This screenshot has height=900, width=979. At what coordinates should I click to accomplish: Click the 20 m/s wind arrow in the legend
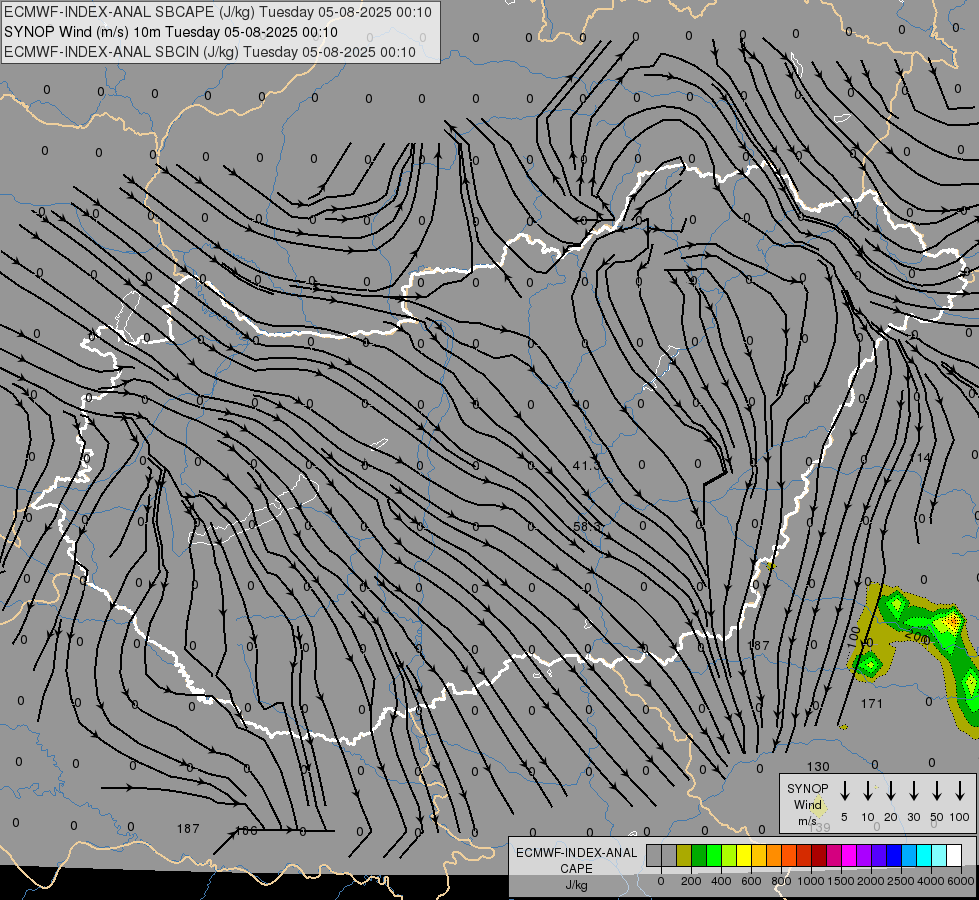890,791
